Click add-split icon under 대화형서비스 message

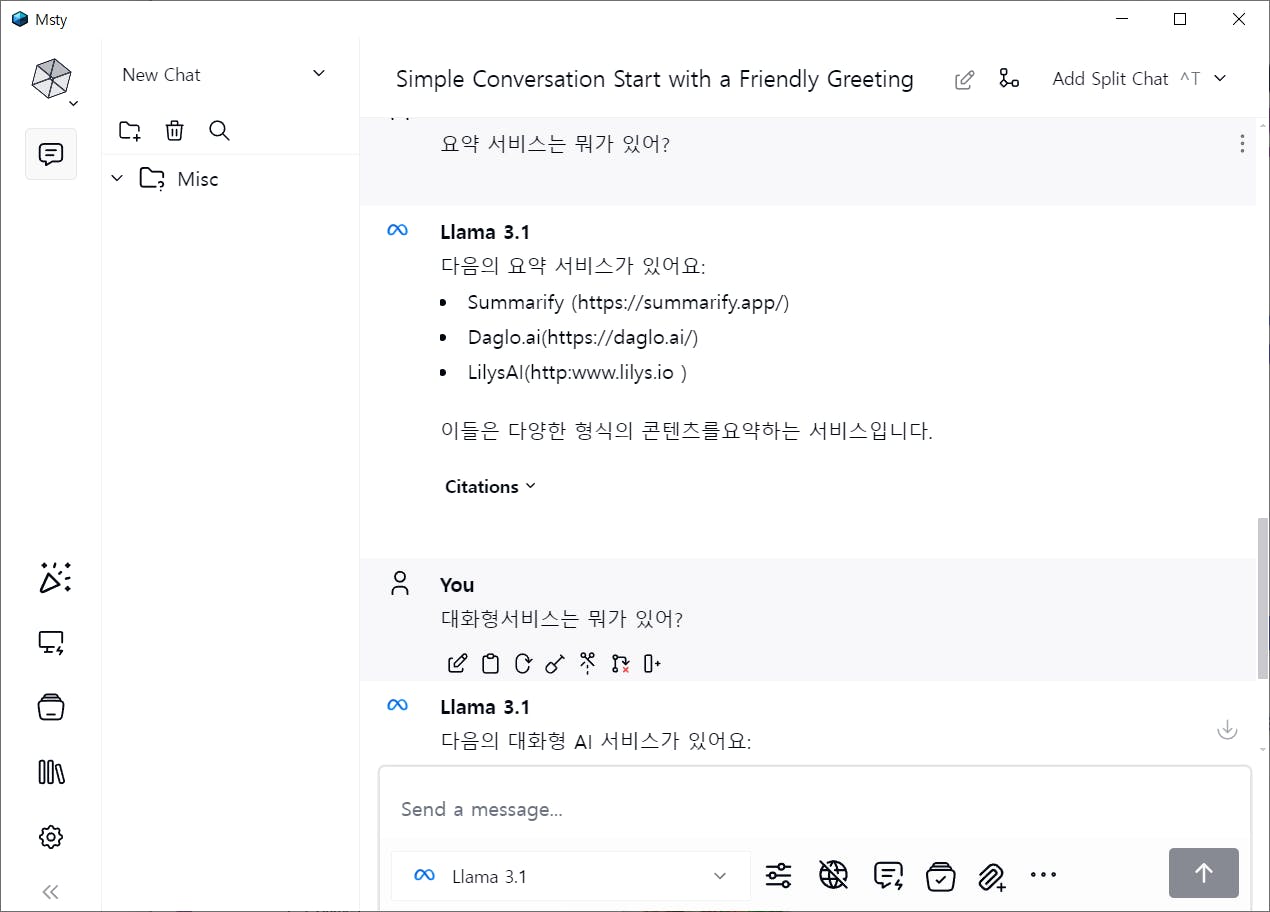pyautogui.click(x=653, y=663)
